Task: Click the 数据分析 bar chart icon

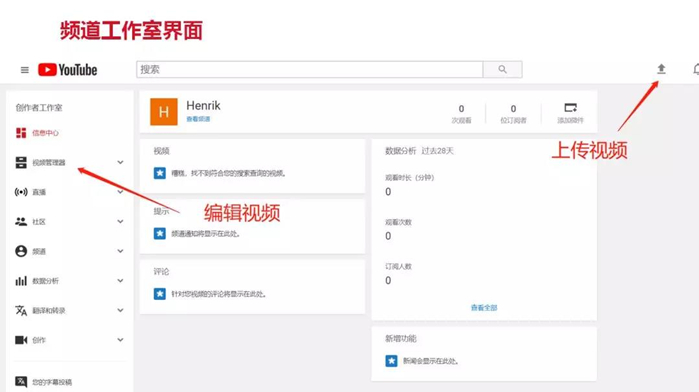Action: point(21,281)
